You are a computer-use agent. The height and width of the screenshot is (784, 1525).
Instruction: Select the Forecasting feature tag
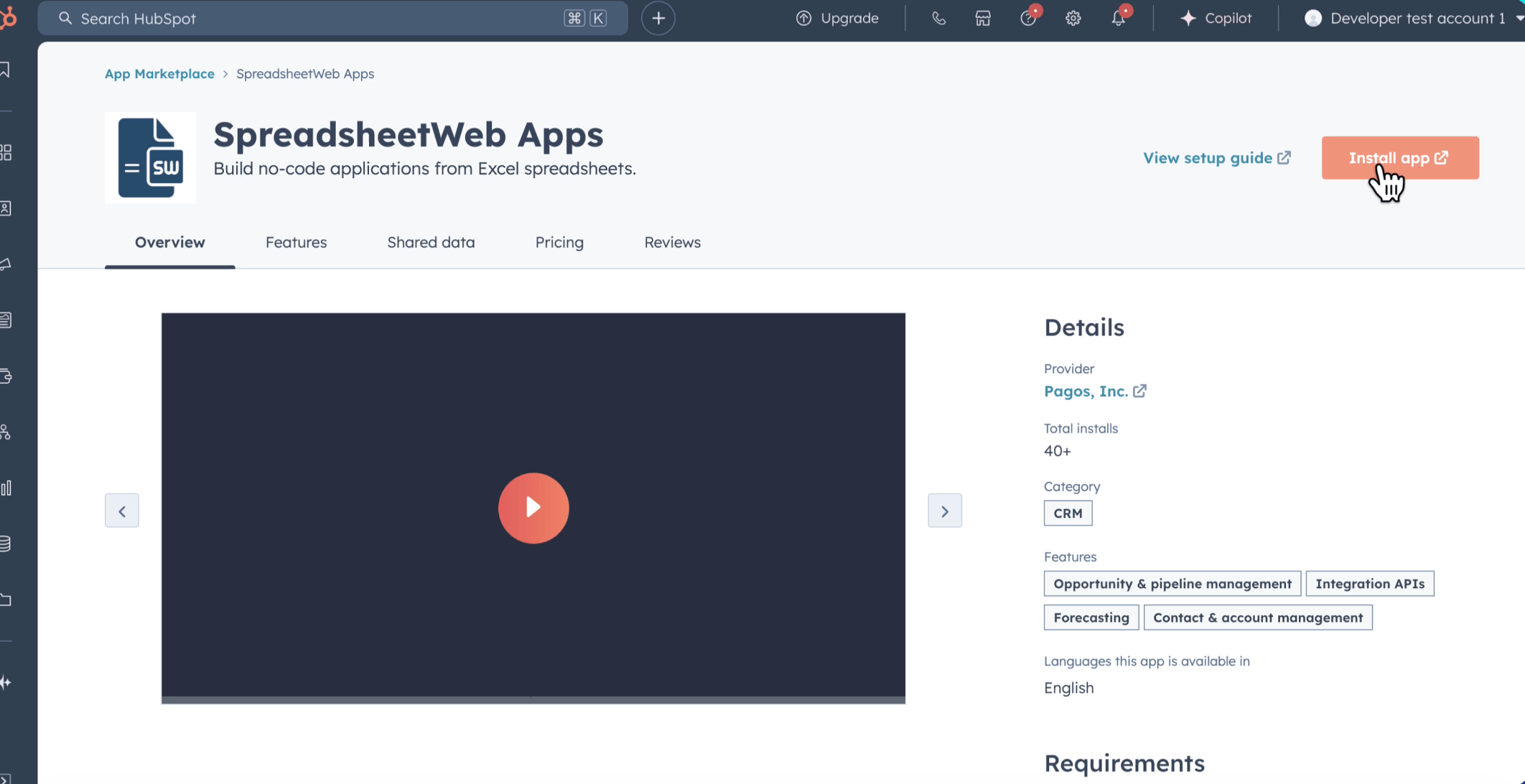[x=1091, y=617]
